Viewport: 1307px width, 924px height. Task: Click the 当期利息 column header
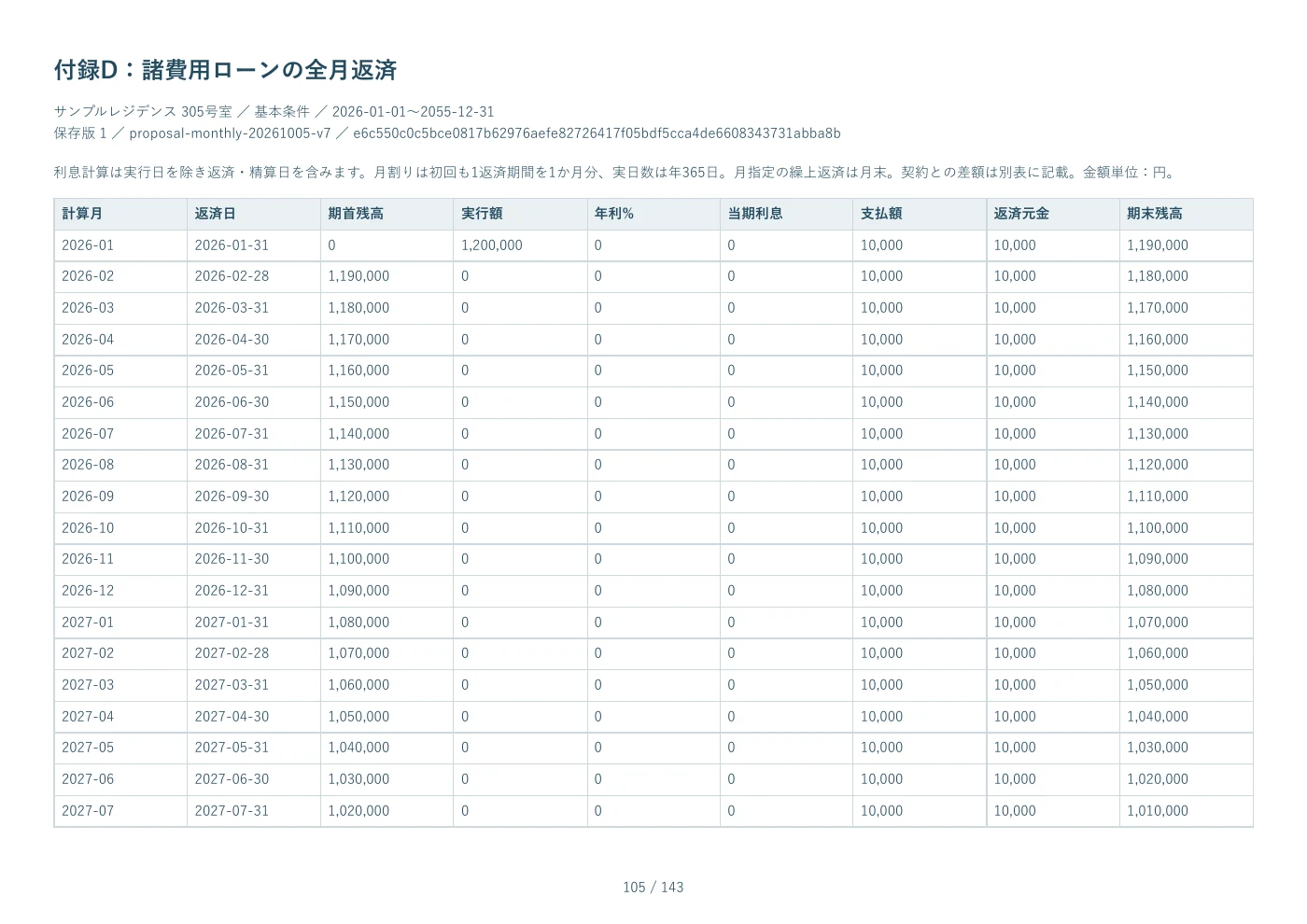786,214
